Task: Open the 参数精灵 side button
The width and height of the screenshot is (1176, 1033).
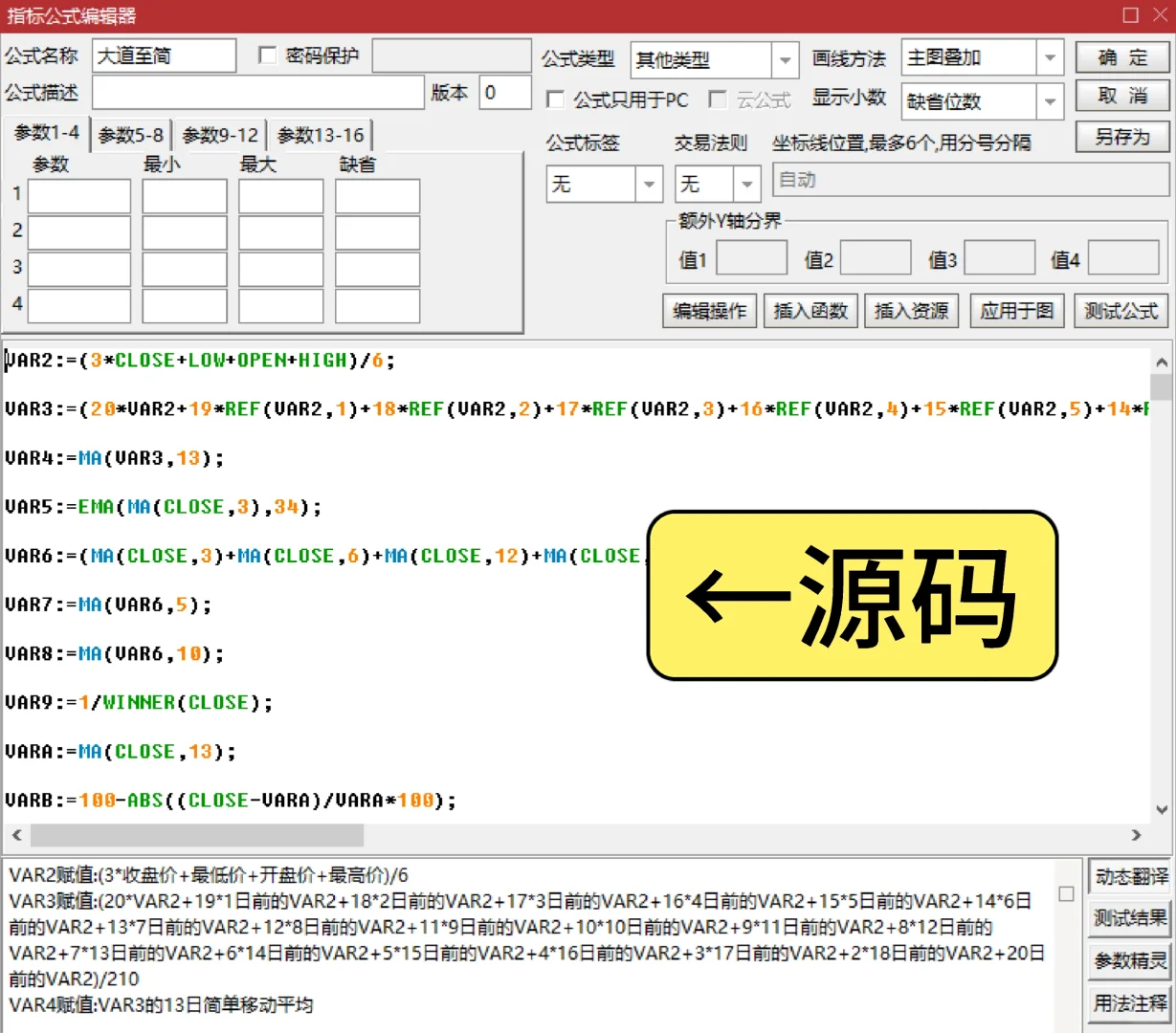Action: 1131,960
